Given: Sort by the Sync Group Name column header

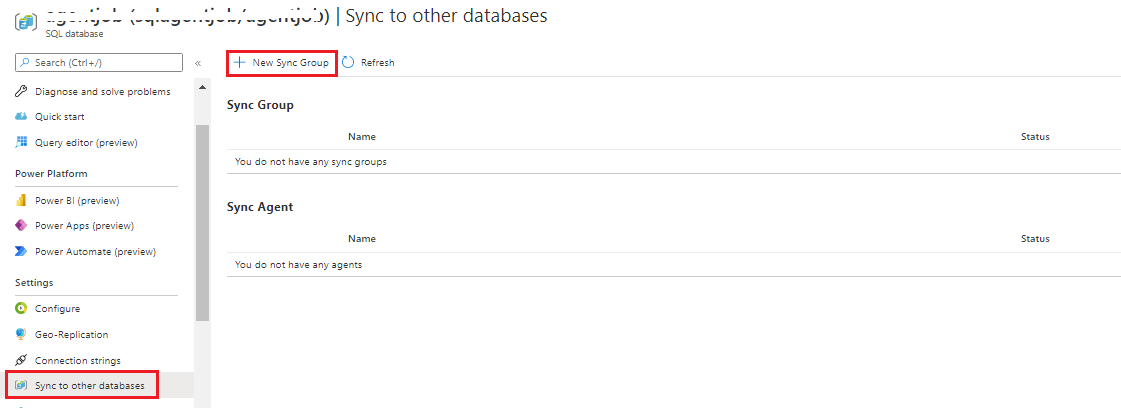Looking at the screenshot, I should point(362,137).
